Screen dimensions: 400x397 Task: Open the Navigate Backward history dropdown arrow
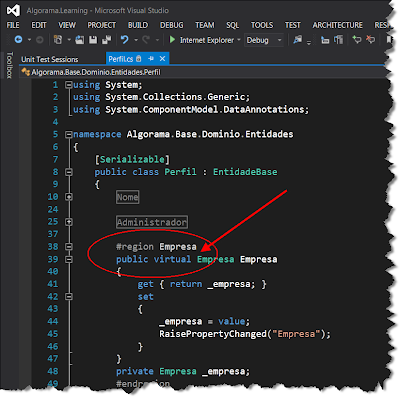click(x=29, y=40)
